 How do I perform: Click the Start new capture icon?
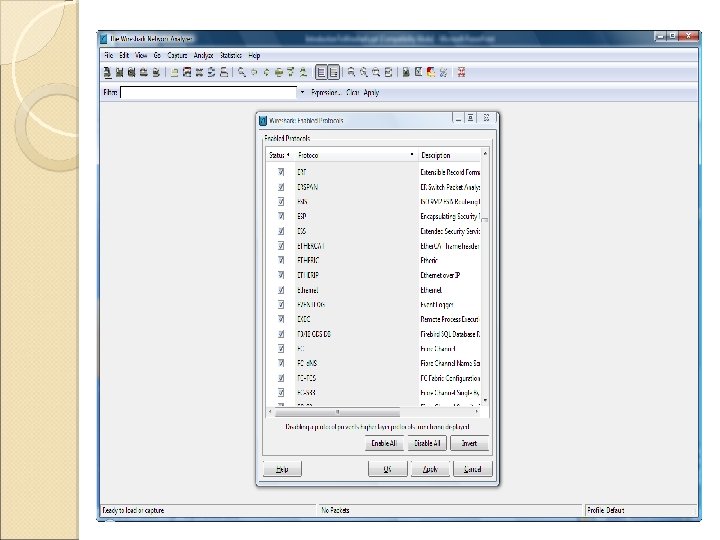point(132,73)
